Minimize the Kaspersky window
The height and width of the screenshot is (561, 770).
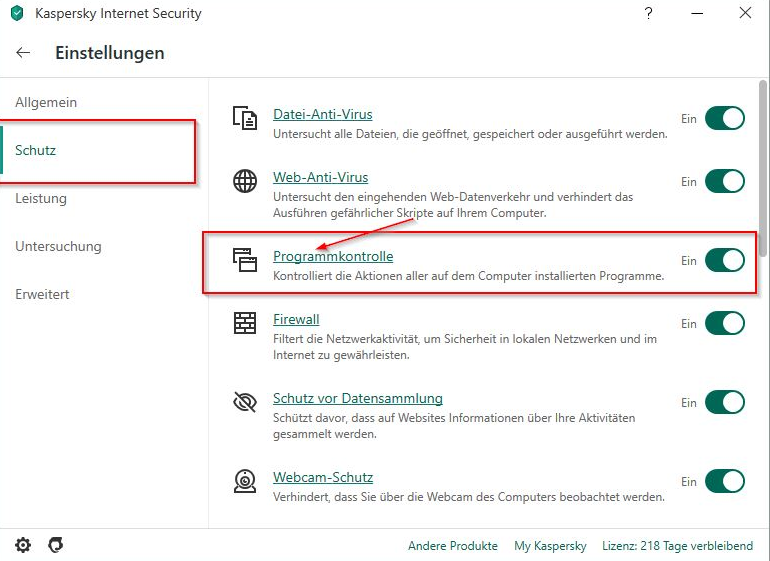[x=697, y=13]
